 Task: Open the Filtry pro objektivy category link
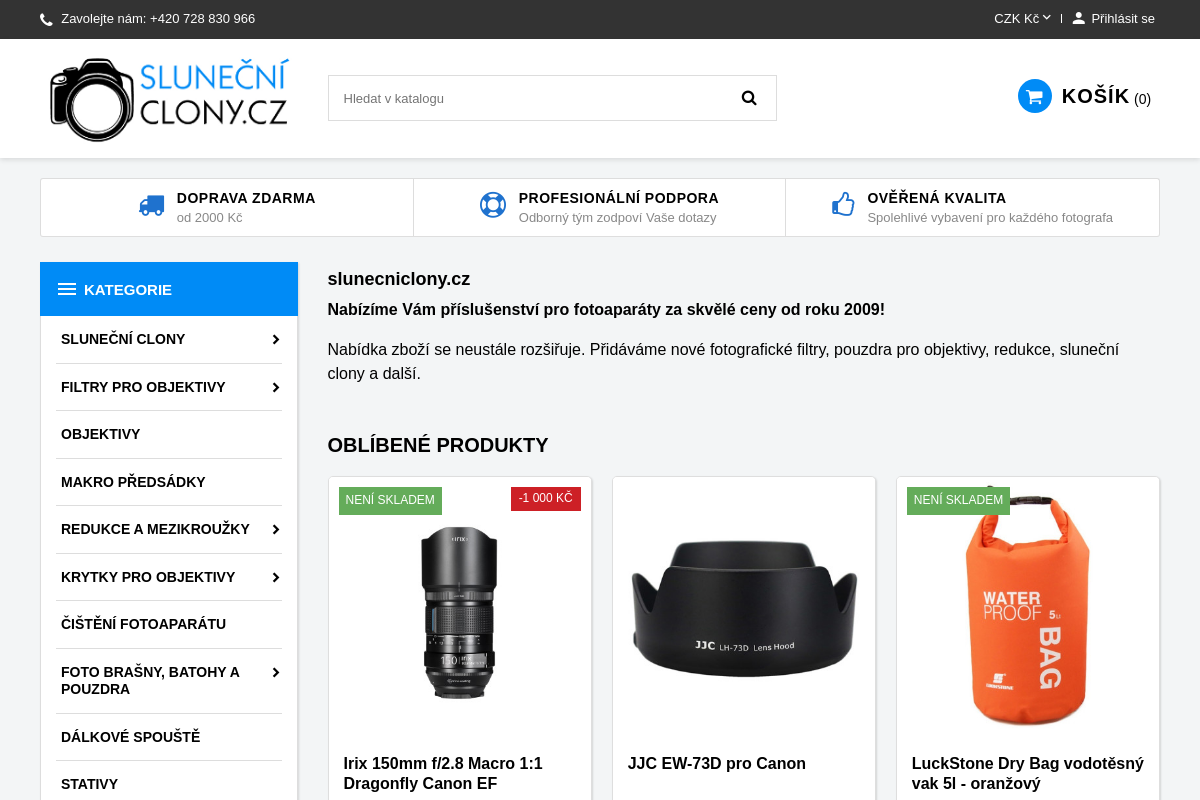coord(143,387)
